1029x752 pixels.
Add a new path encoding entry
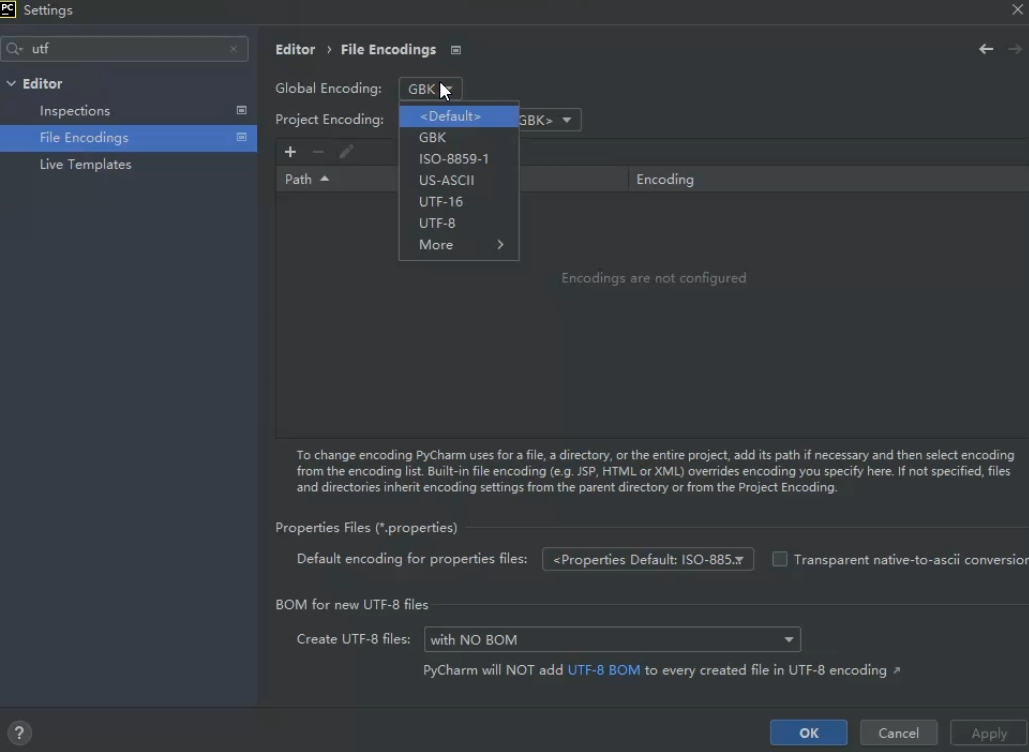[x=290, y=152]
